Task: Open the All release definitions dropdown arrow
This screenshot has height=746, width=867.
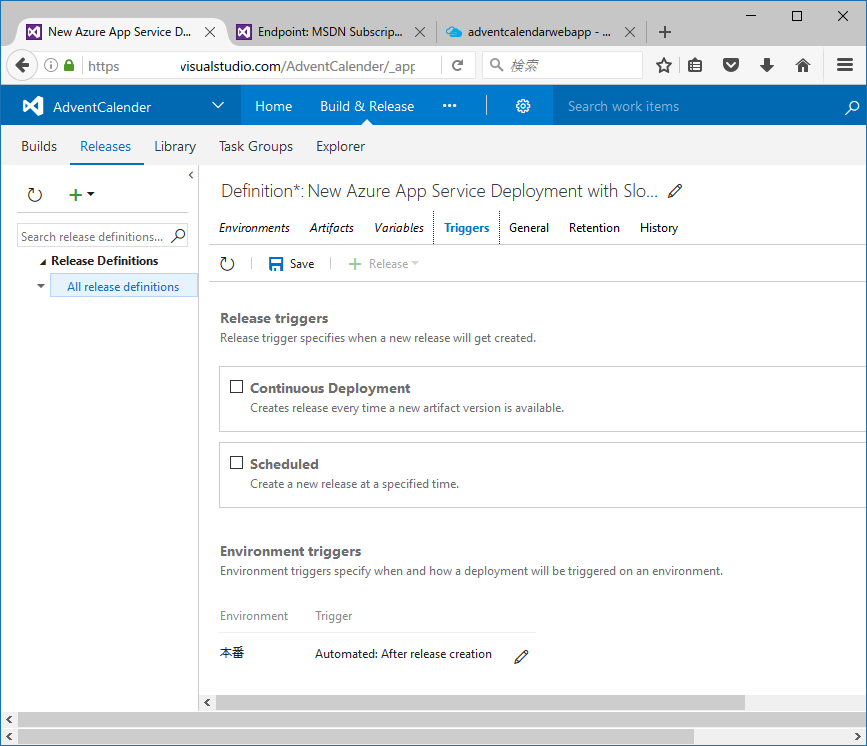Action: pyautogui.click(x=40, y=286)
